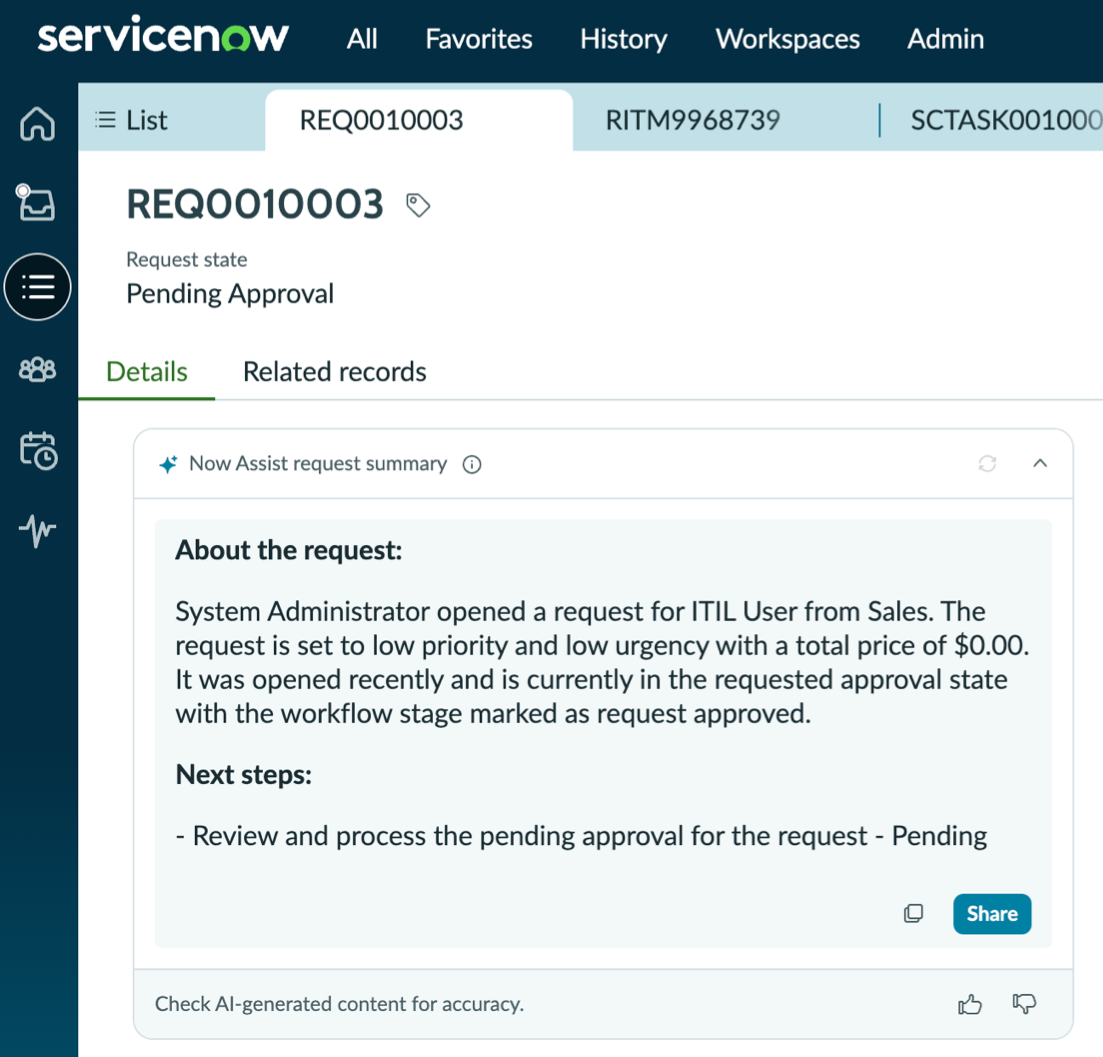1103x1057 pixels.
Task: Show Now Assist summary info tooltip
Action: click(471, 464)
